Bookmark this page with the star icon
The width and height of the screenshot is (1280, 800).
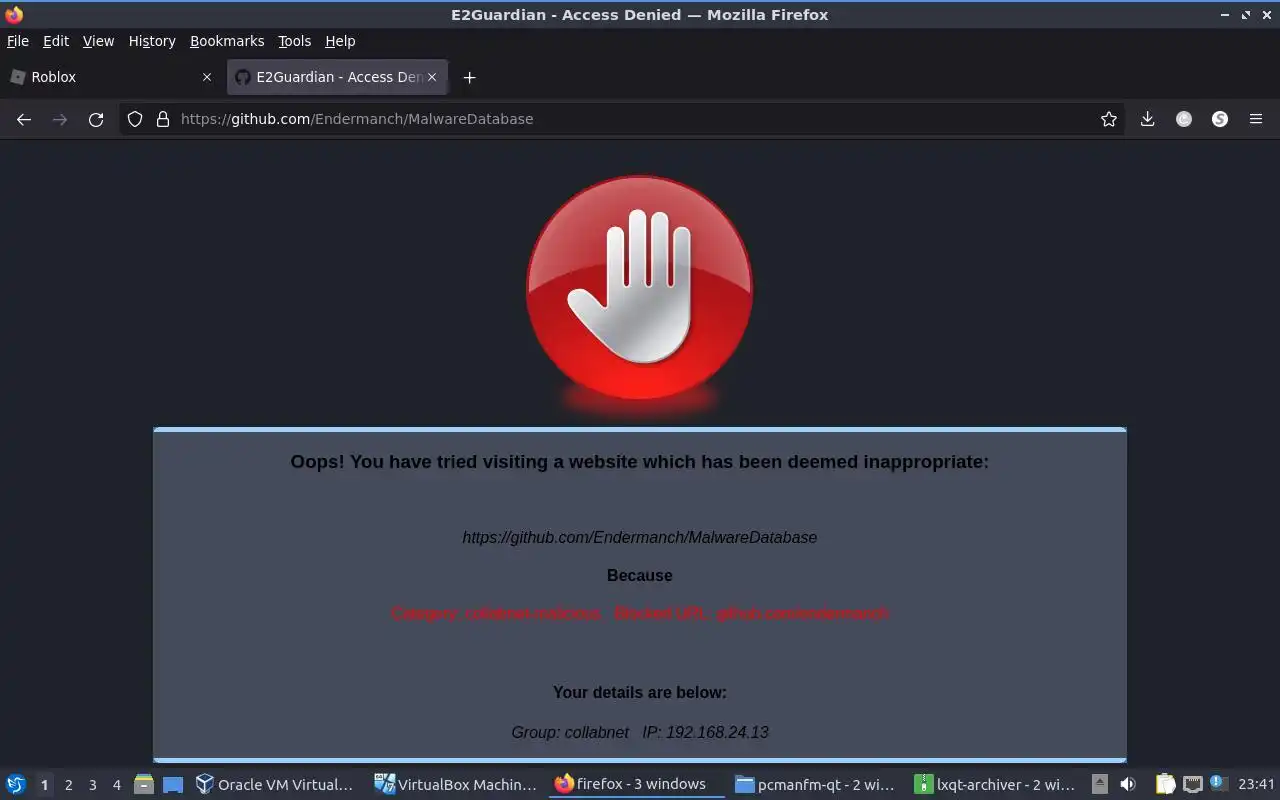coord(1108,119)
